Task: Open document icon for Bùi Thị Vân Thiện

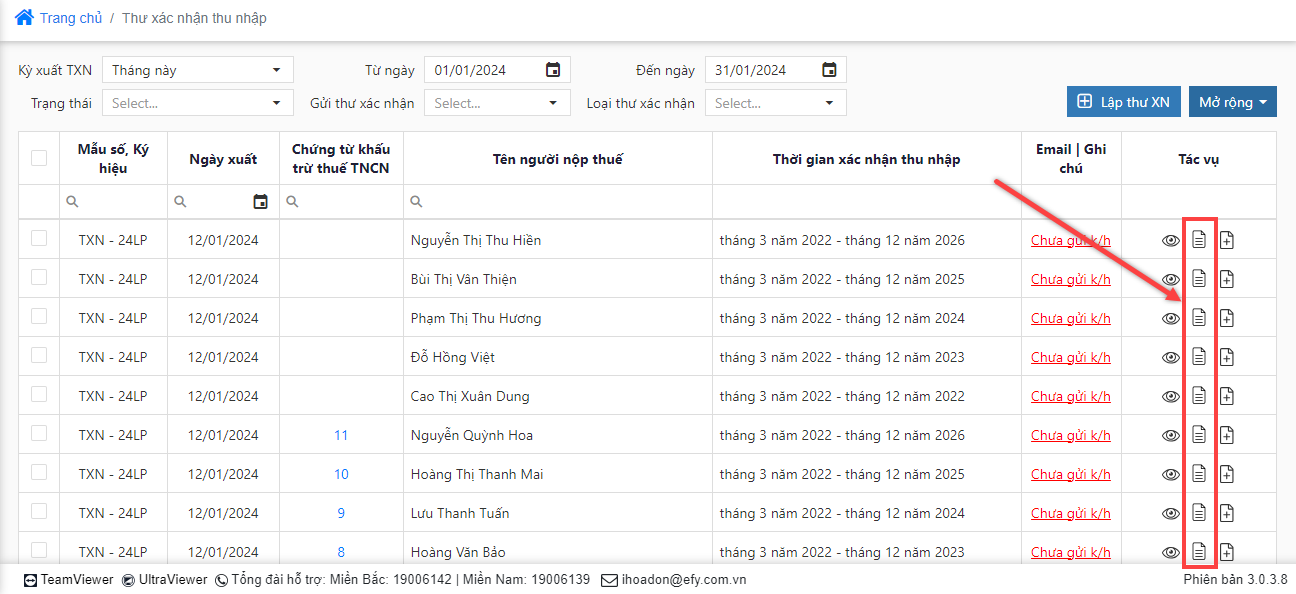Action: [x=1199, y=279]
